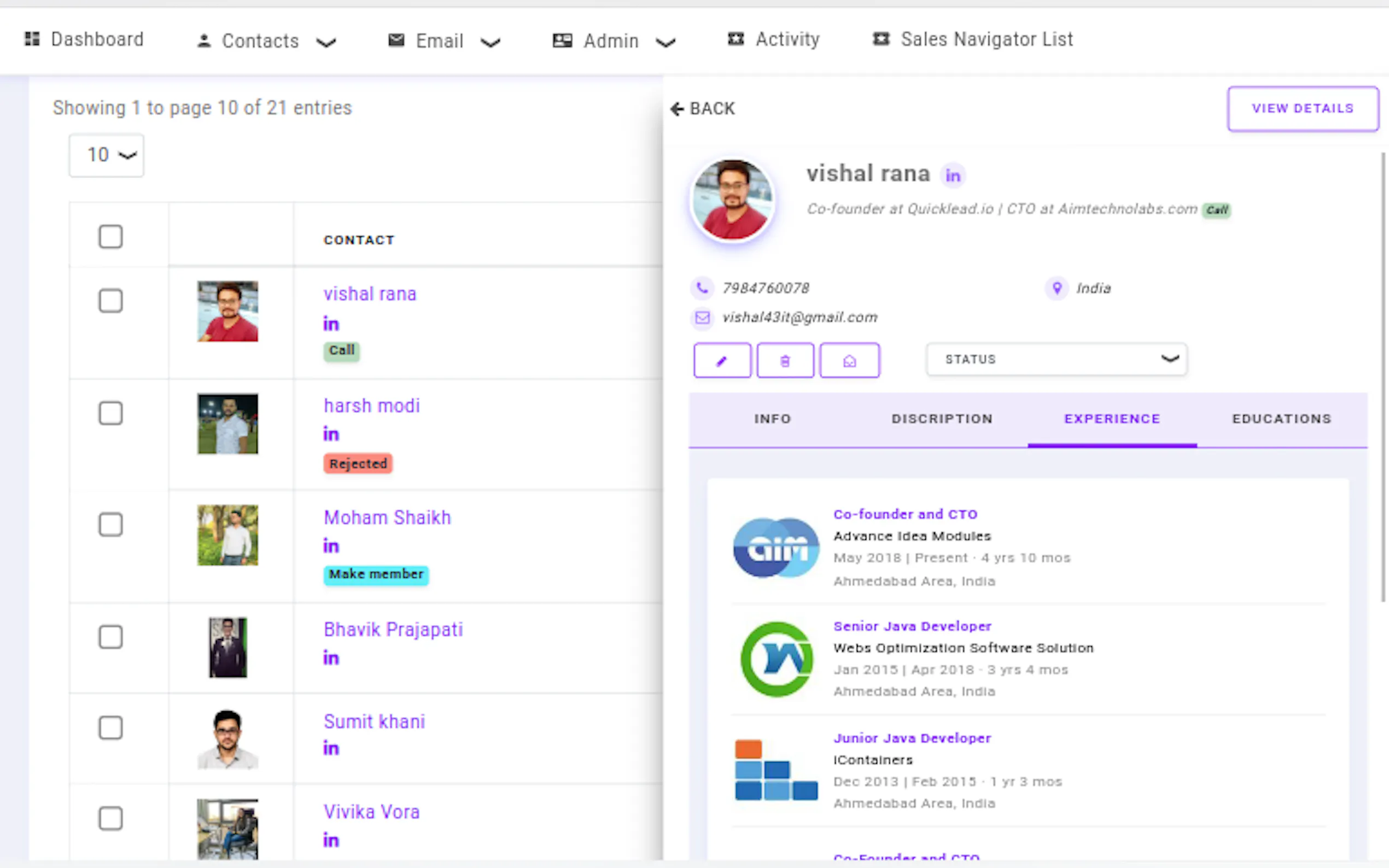Click LinkedIn icon under Sumit khani
Image resolution: width=1389 pixels, height=868 pixels.
[331, 749]
